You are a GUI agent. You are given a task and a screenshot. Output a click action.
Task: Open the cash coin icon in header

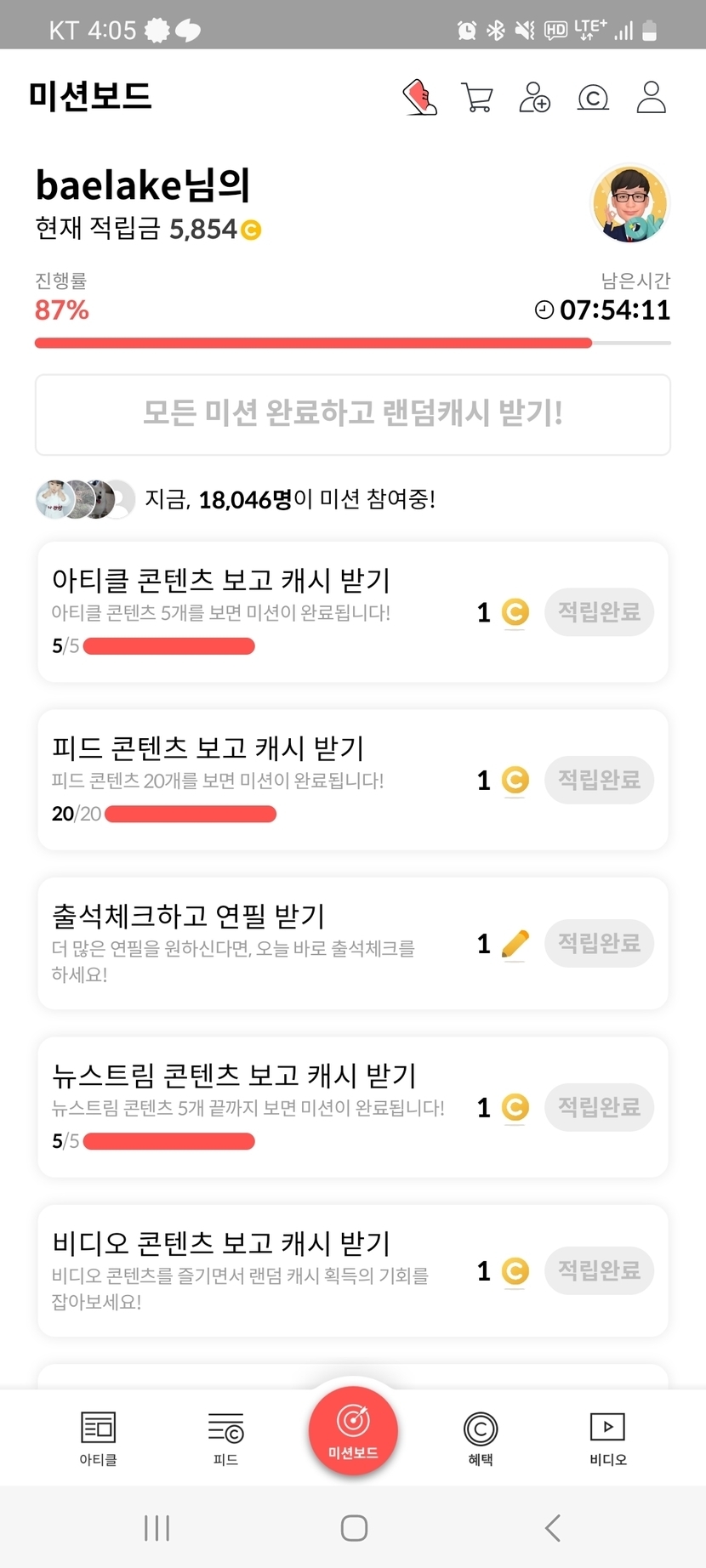point(593,98)
